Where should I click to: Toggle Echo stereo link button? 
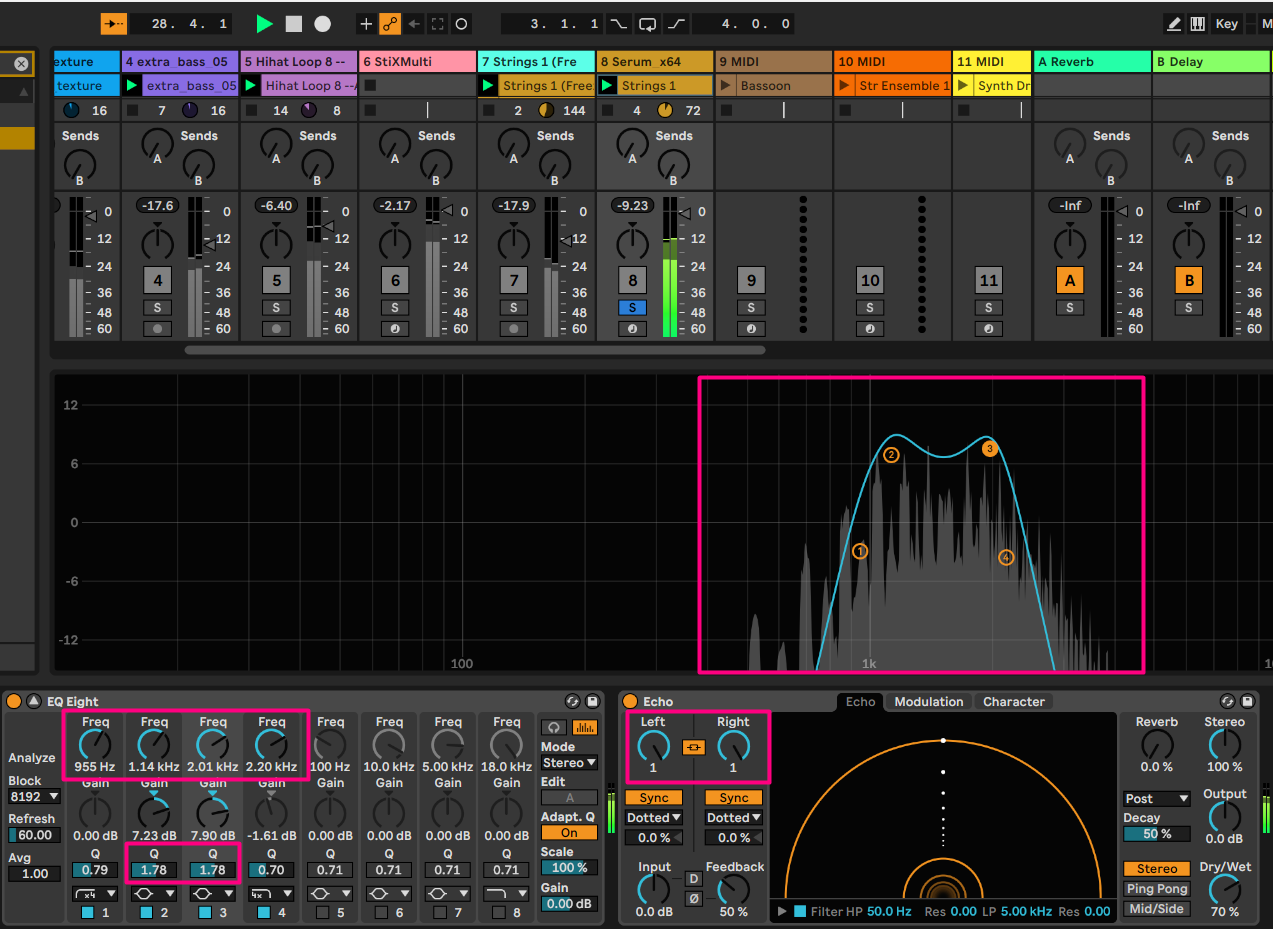[x=693, y=747]
